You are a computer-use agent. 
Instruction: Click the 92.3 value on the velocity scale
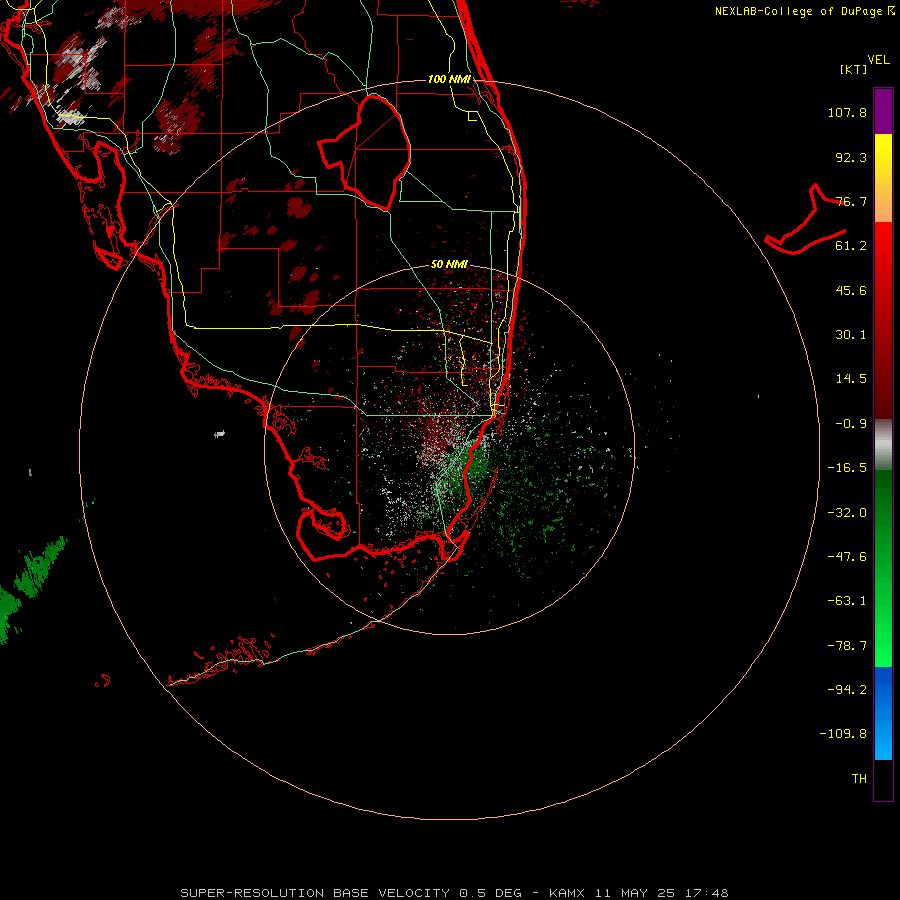click(851, 157)
